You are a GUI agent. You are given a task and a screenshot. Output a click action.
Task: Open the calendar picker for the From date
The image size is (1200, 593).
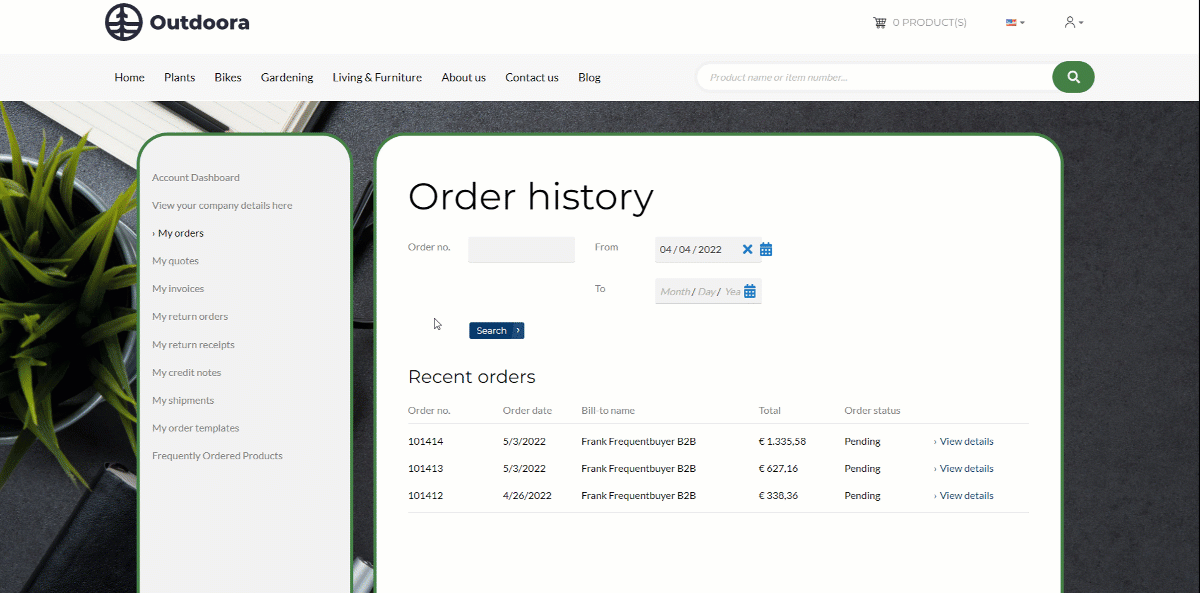coord(766,249)
